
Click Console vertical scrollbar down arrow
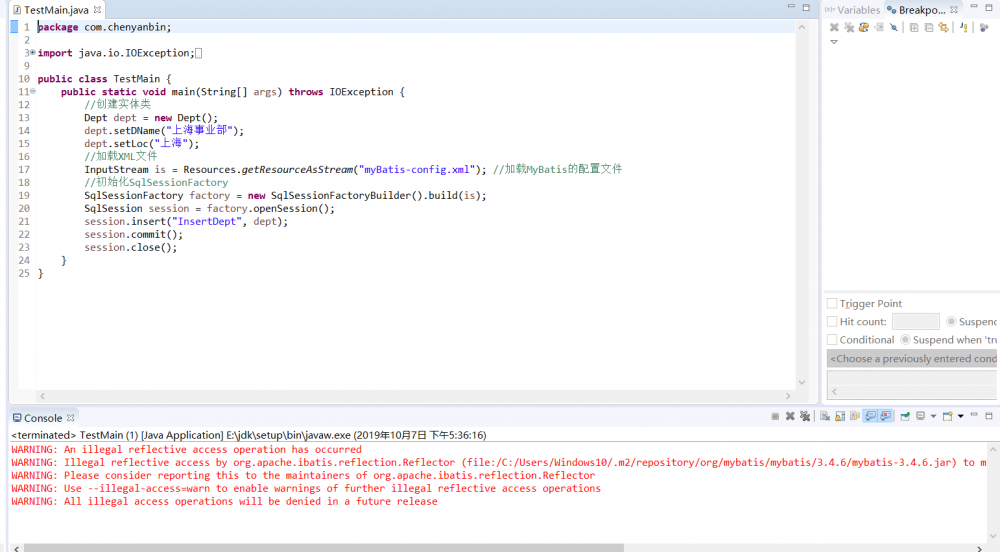click(993, 536)
